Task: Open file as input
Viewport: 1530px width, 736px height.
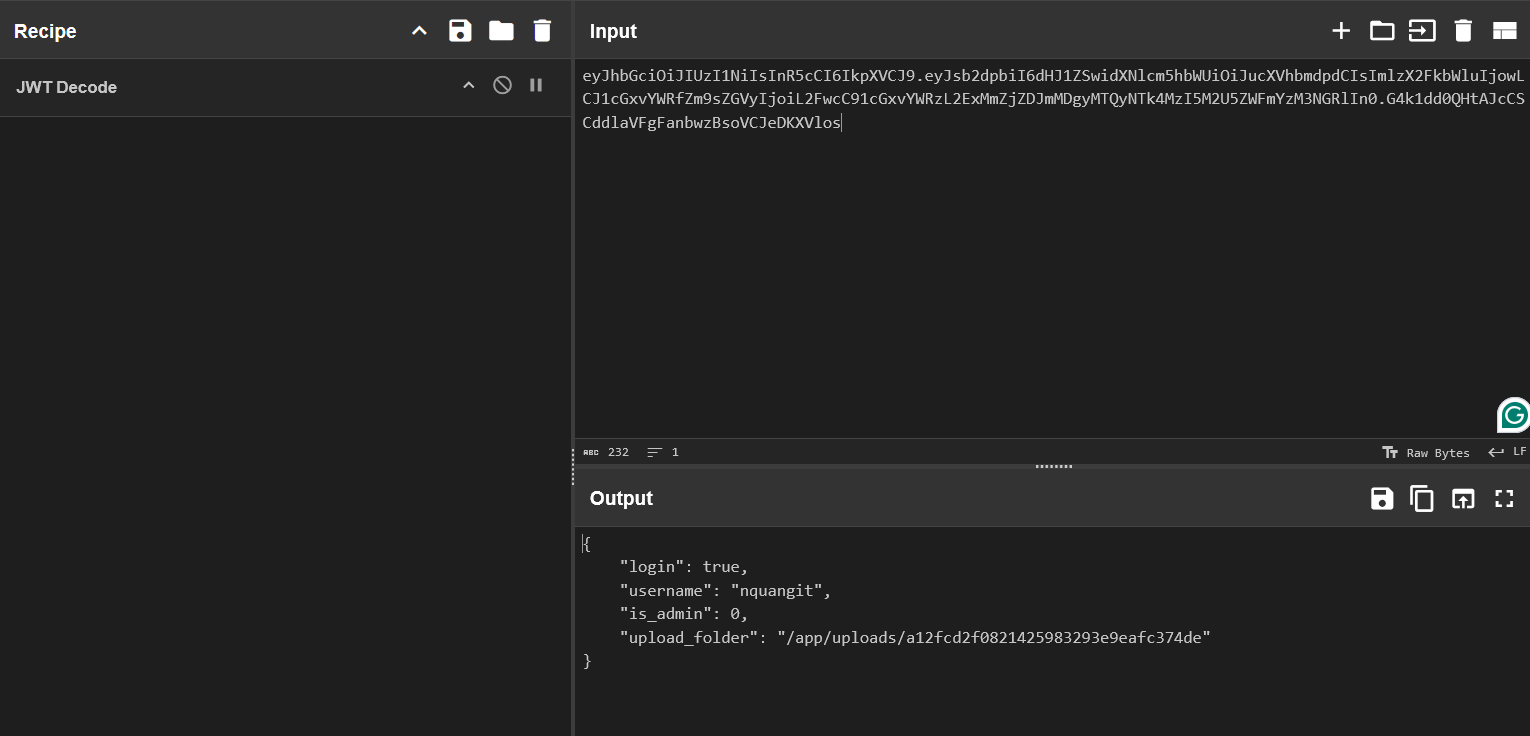Action: click(1422, 31)
